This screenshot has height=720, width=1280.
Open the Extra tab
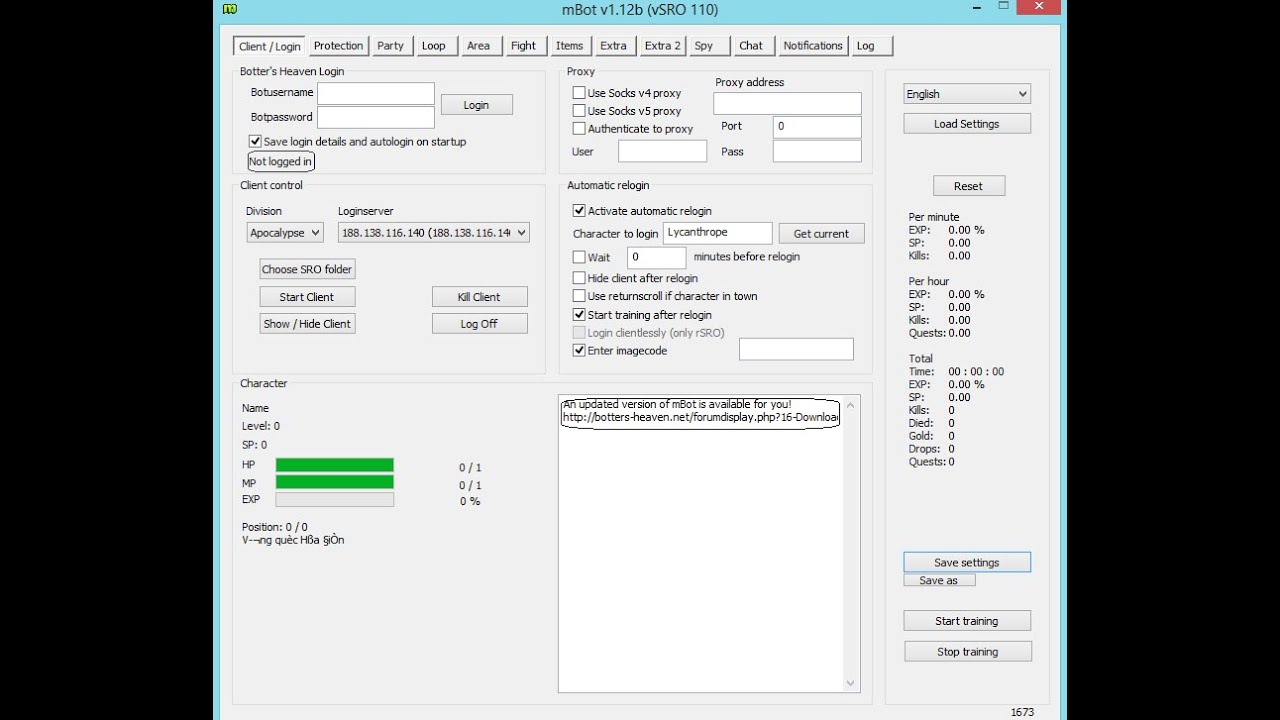pyautogui.click(x=613, y=46)
